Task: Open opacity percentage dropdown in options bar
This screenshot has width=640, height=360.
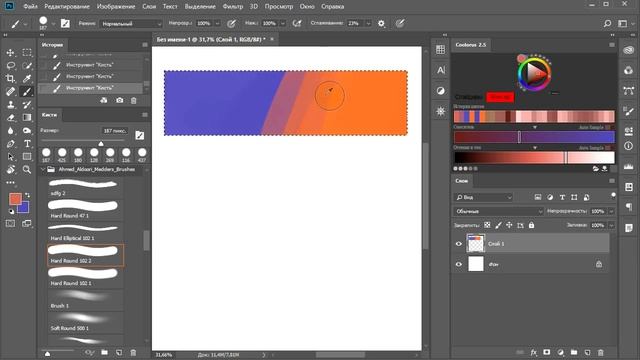Action: click(217, 24)
